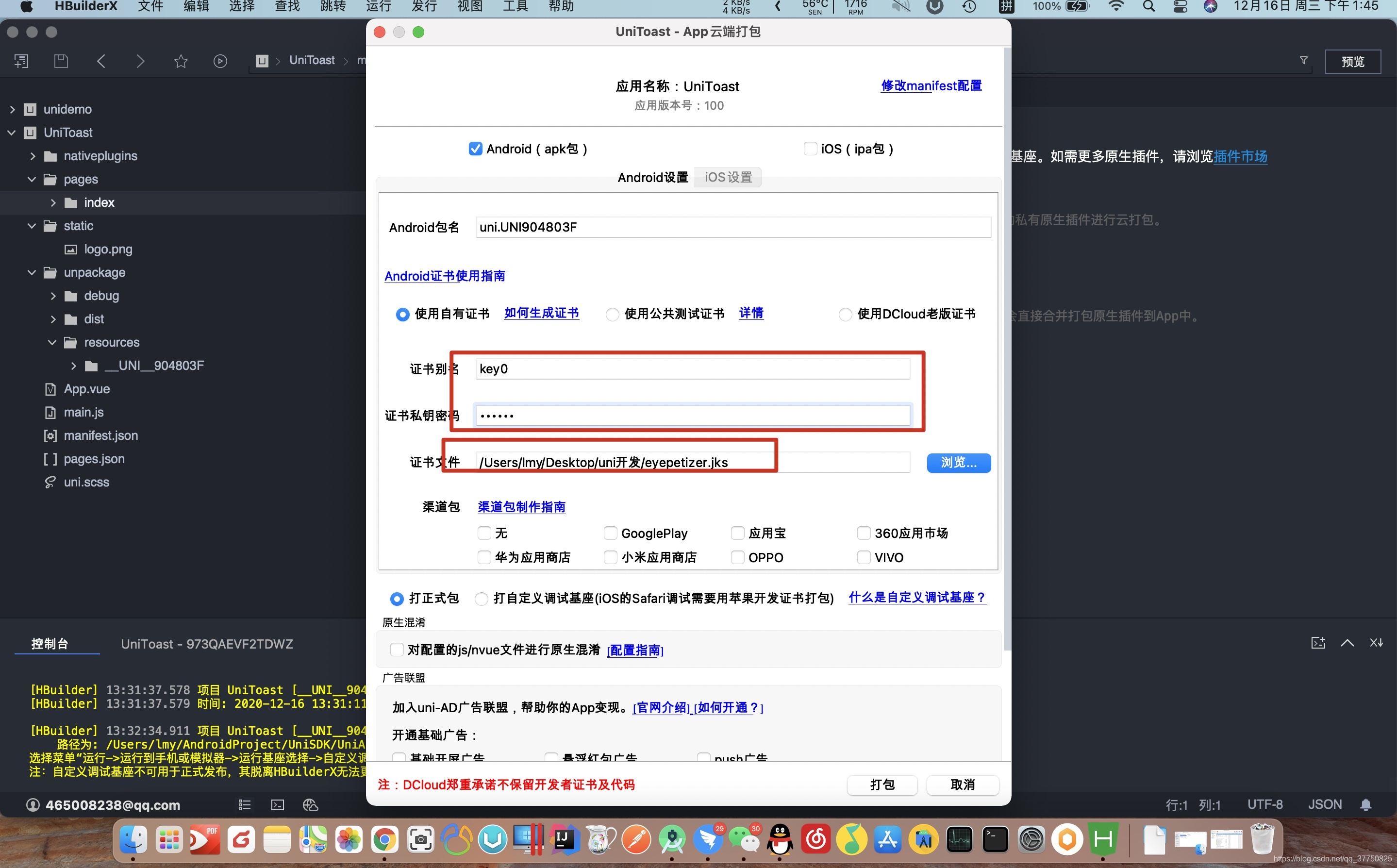This screenshot has width=1397, height=868.
Task: Open the 运行 menu
Action: click(378, 6)
